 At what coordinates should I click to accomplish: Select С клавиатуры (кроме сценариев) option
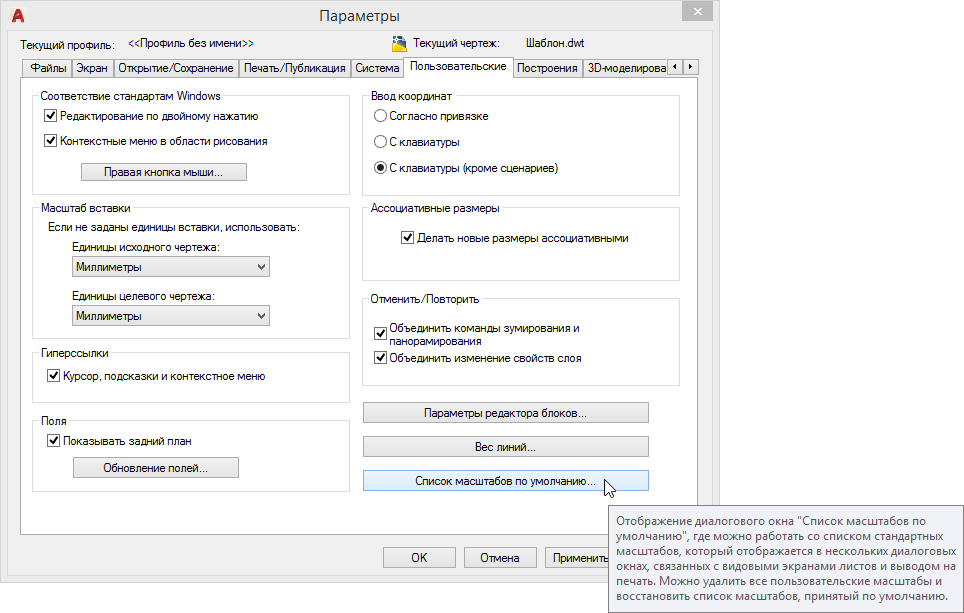tap(381, 168)
